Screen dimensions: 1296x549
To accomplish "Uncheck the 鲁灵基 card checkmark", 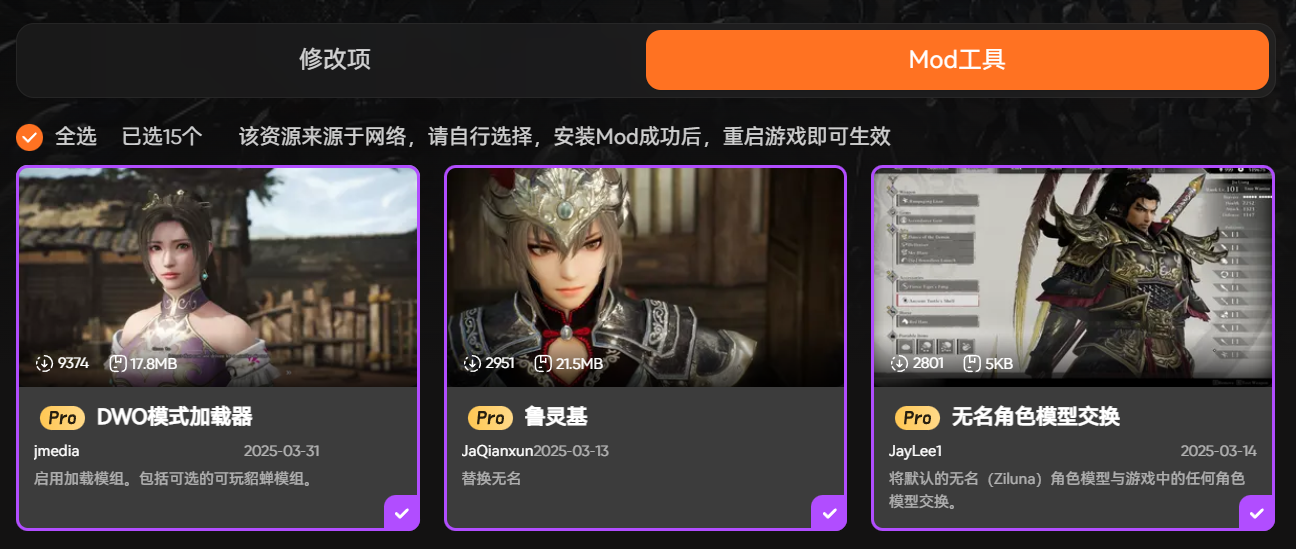I will (x=829, y=513).
